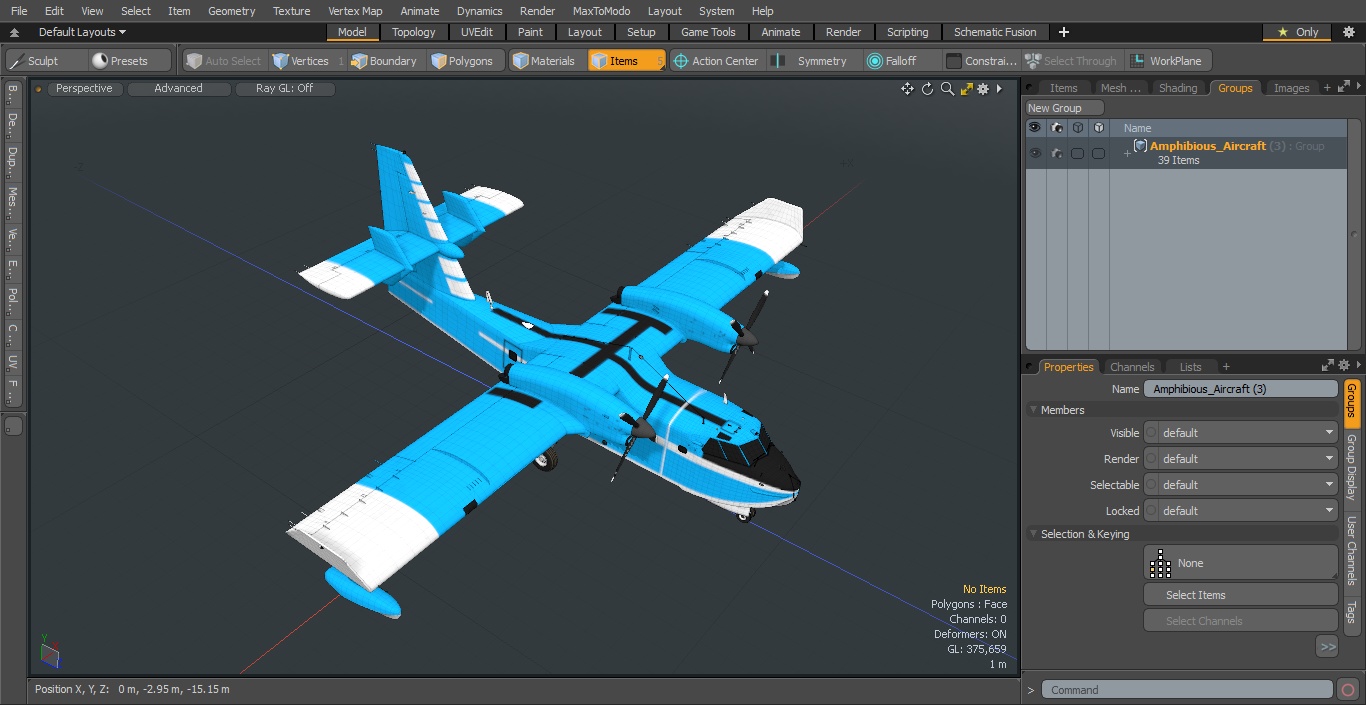Click the Amphibious_Aircraft group cube icon
This screenshot has height=705, width=1366.
pos(1140,146)
